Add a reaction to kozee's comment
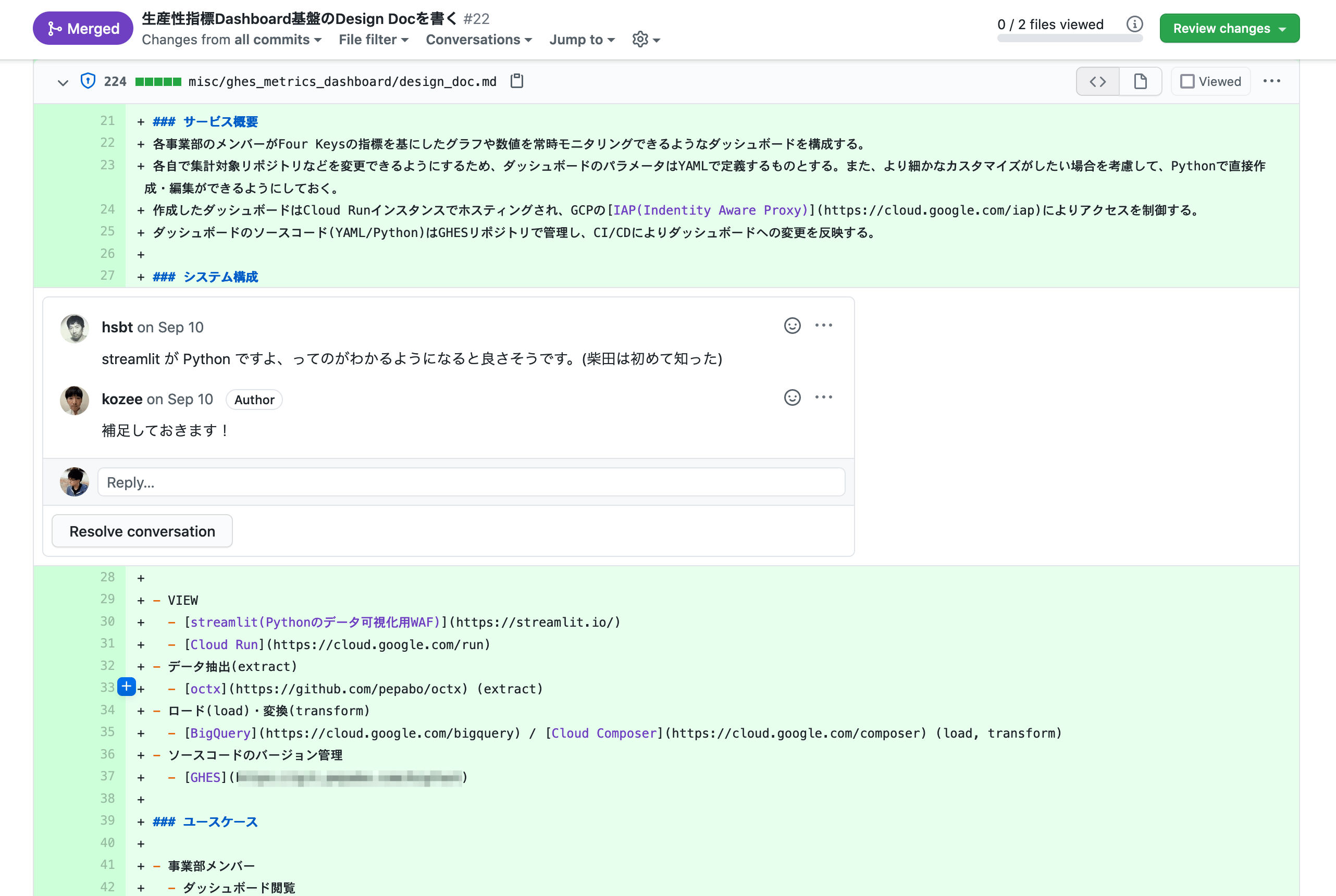Screen dimensions: 1336x896 click(x=792, y=397)
